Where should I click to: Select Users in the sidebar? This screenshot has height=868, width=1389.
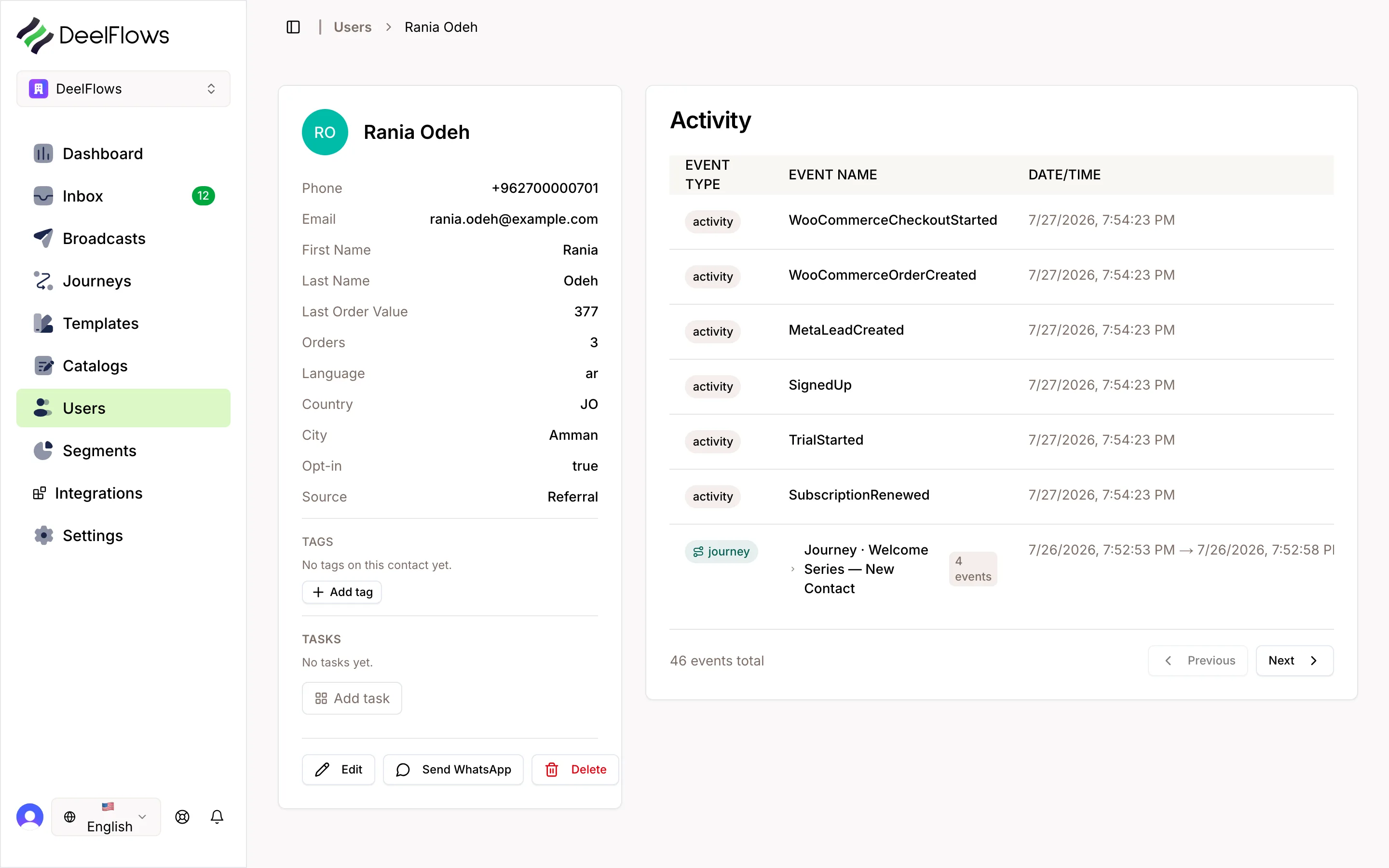point(123,408)
